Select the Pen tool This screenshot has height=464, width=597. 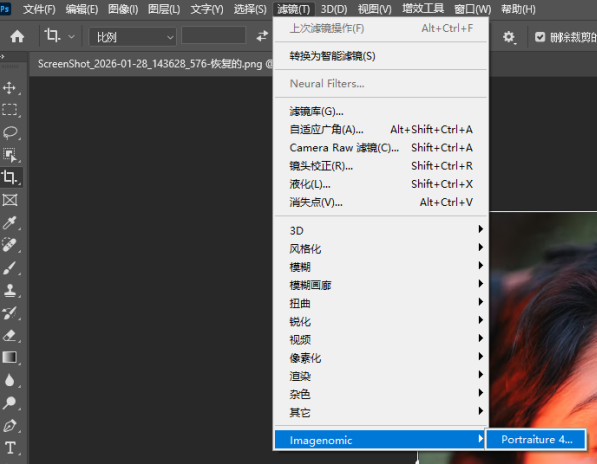(x=10, y=425)
